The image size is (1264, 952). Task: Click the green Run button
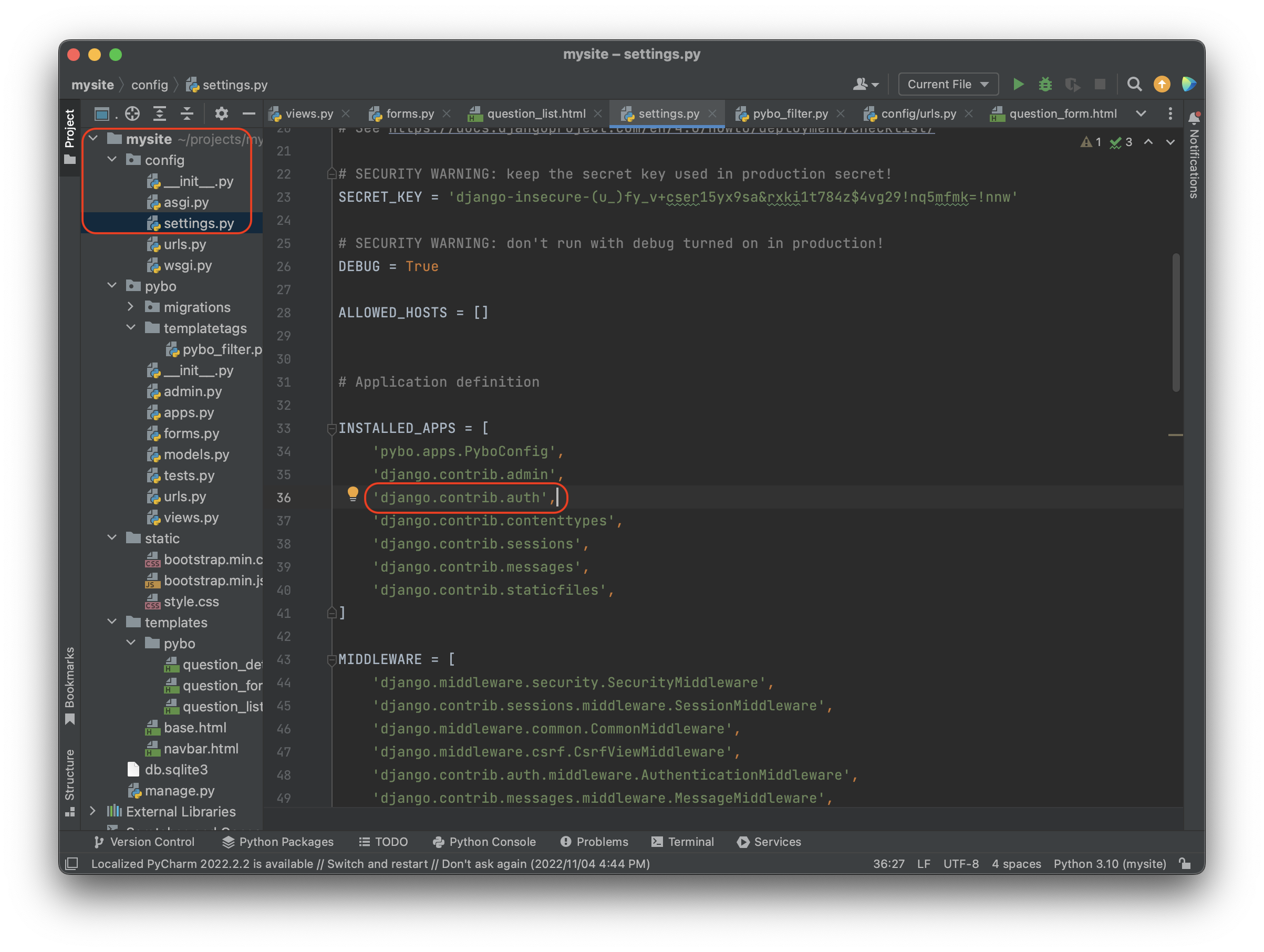pyautogui.click(x=1018, y=85)
